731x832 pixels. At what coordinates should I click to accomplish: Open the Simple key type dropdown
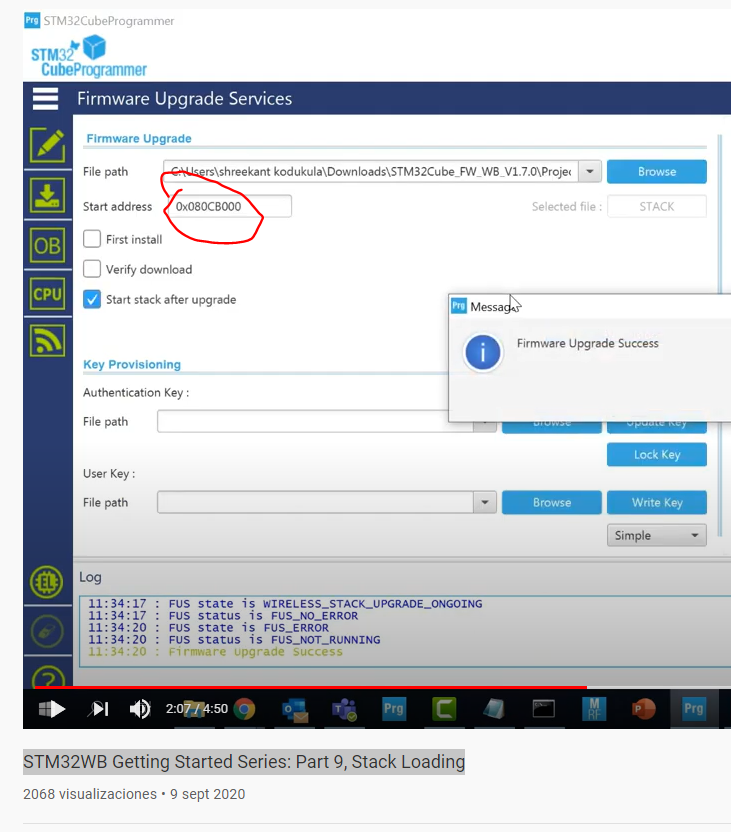pos(657,535)
